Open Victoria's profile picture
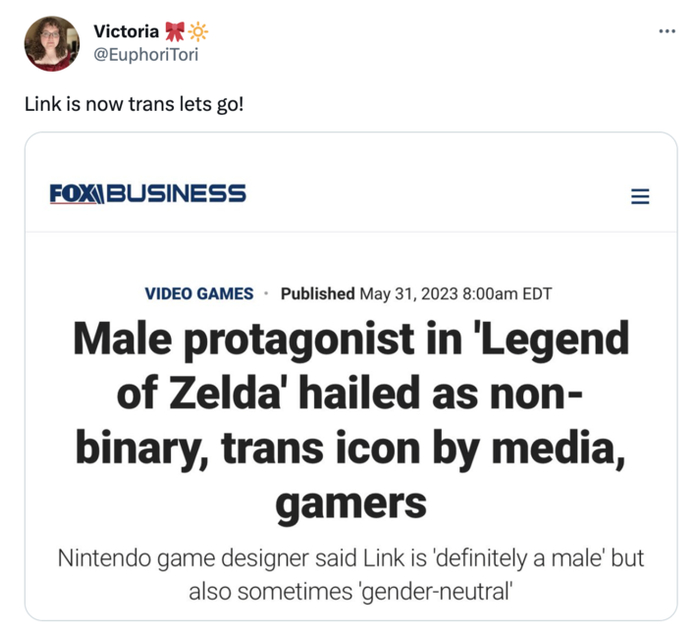Viewport: 700px width, 633px height. (50, 43)
